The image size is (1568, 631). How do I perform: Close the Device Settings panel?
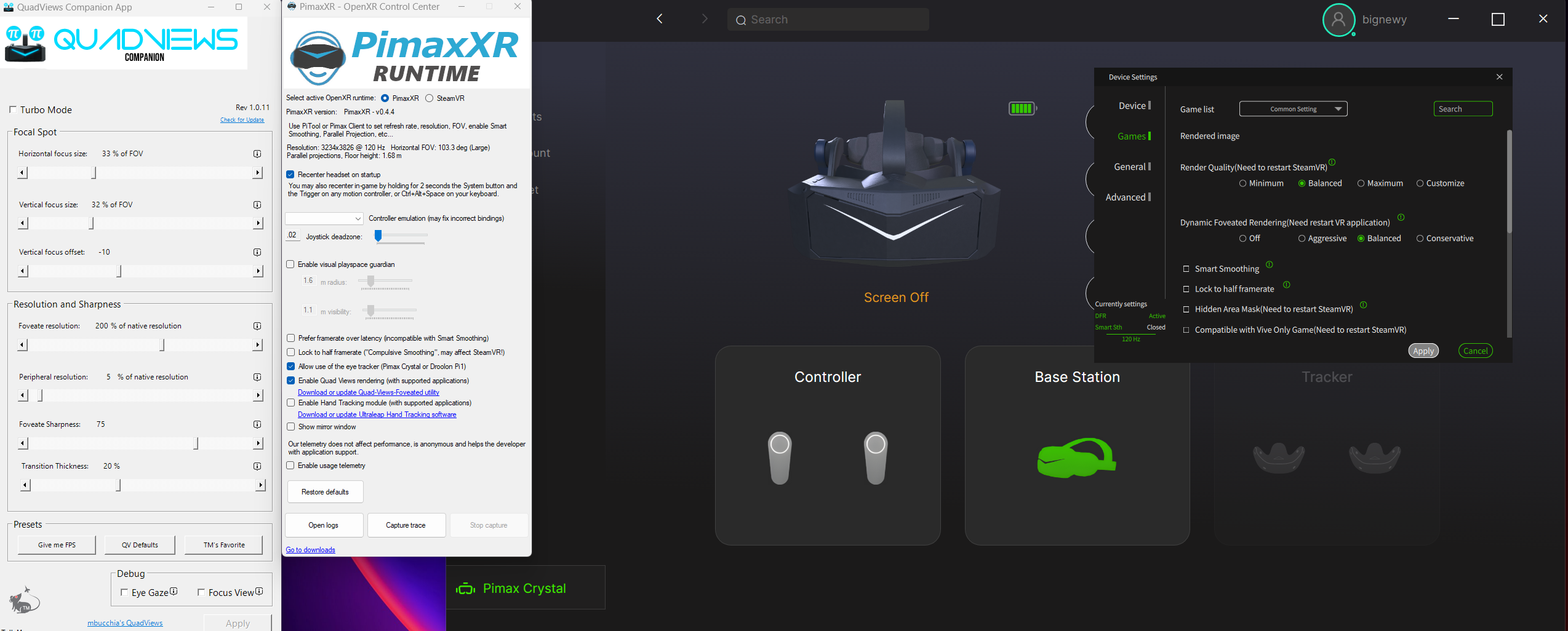[x=1500, y=77]
